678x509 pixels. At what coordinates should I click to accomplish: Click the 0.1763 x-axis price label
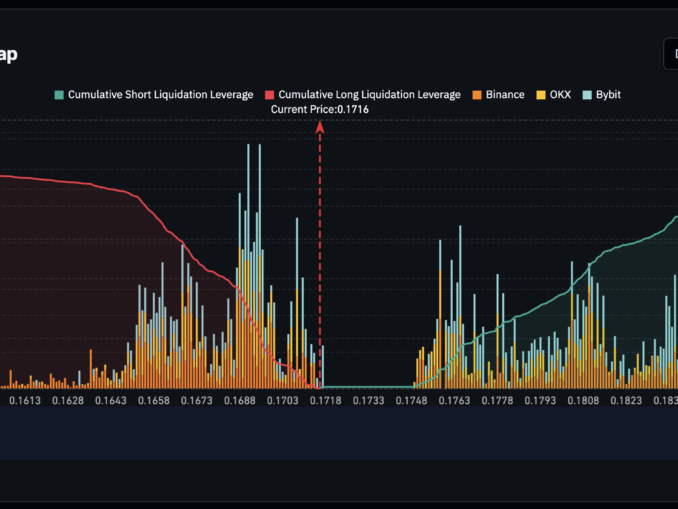pos(455,401)
